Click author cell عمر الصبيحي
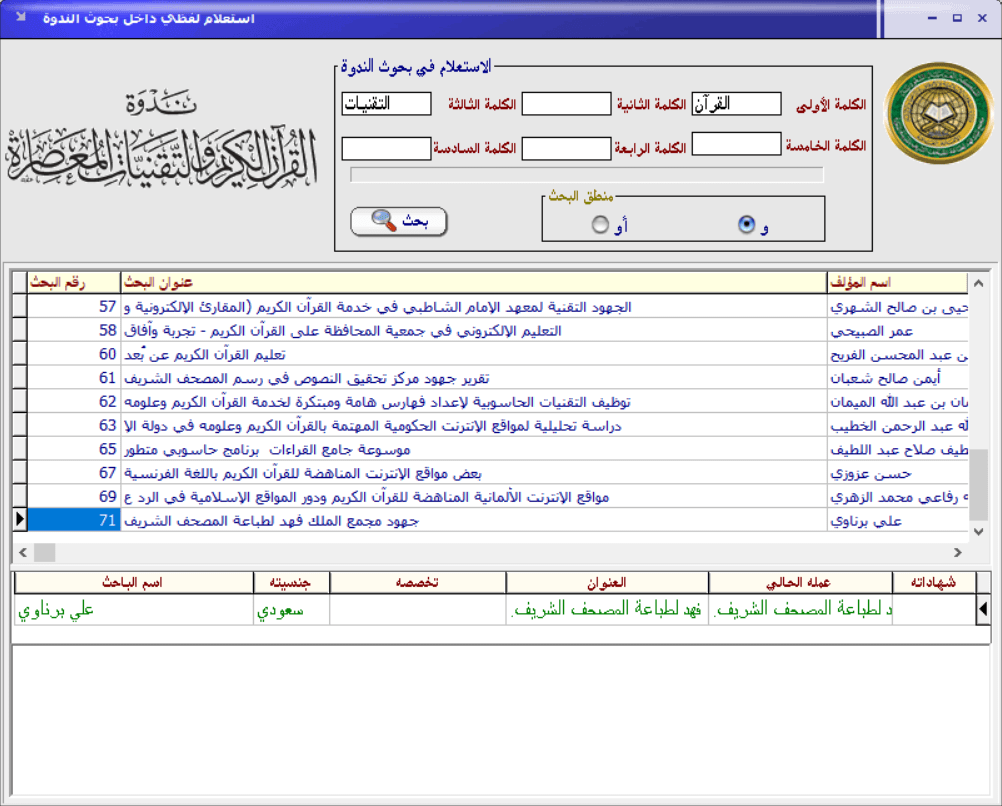 point(897,330)
